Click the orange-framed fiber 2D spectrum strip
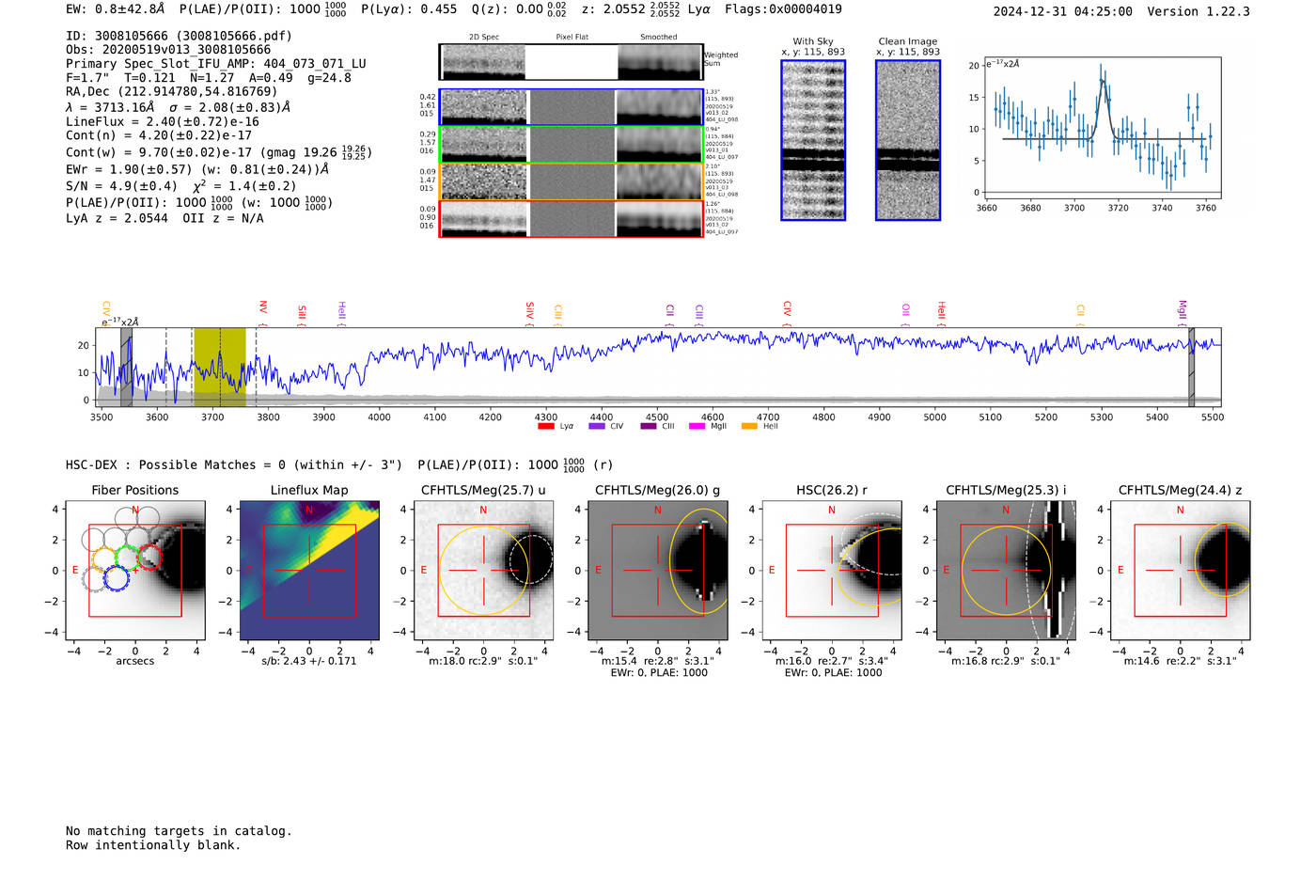The image size is (1316, 896). point(572,181)
